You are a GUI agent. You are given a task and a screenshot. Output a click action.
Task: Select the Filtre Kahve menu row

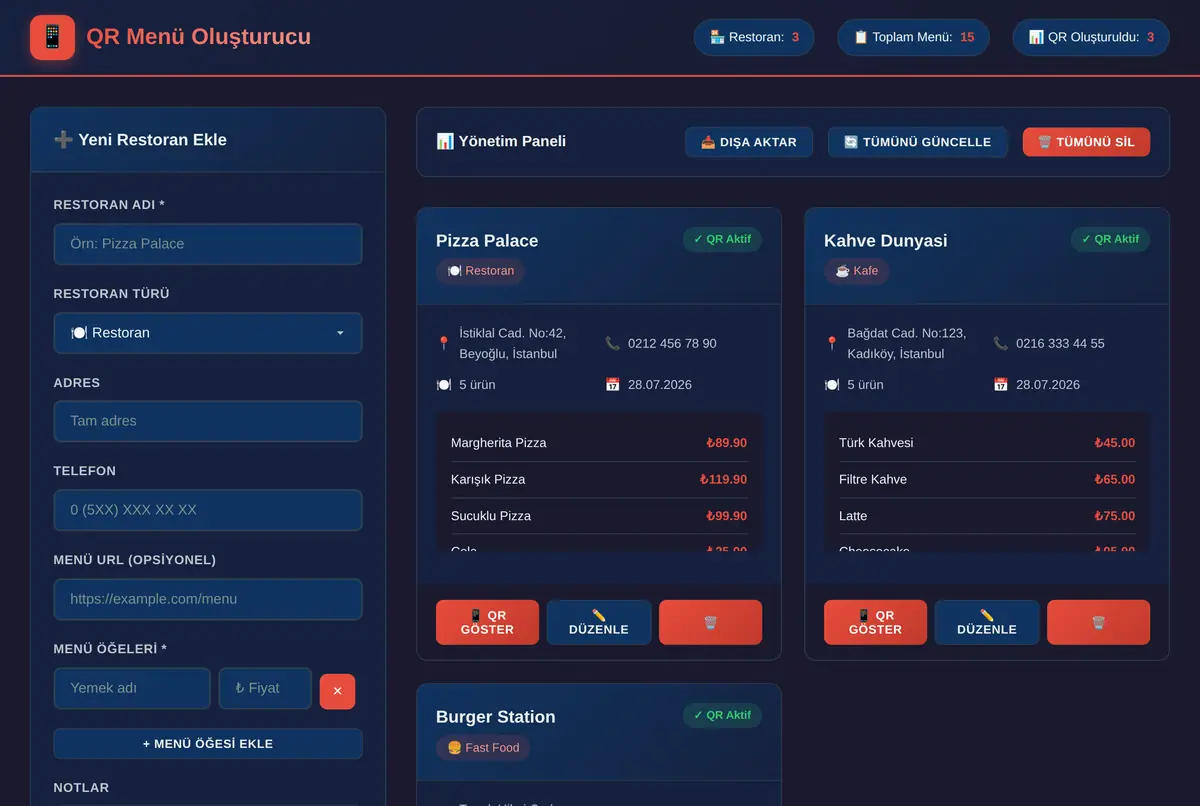pyautogui.click(x=987, y=480)
